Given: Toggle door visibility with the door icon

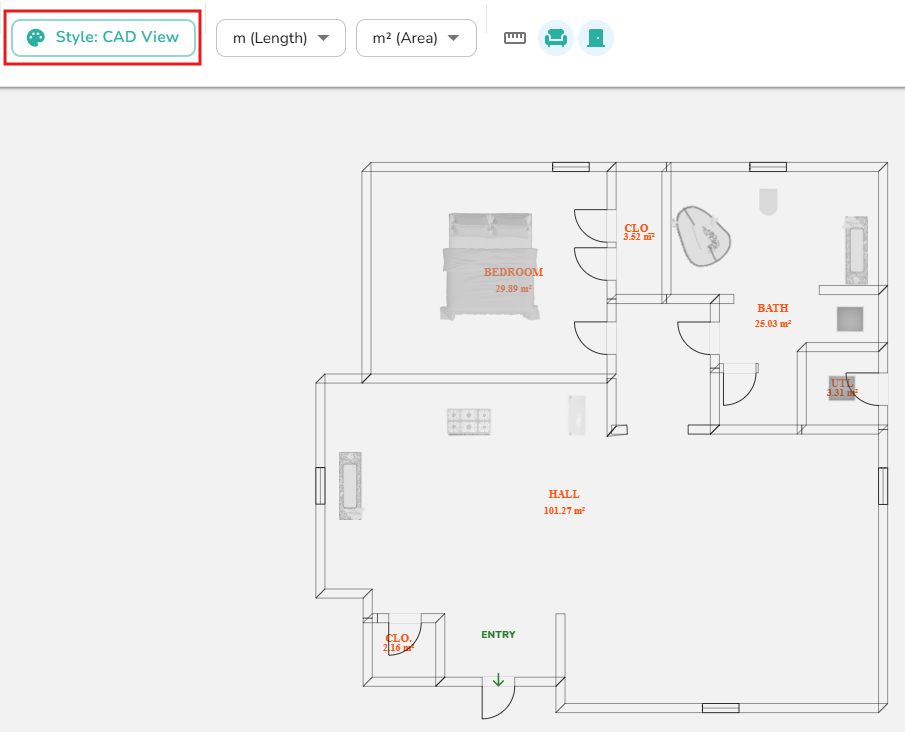Looking at the screenshot, I should 596,38.
